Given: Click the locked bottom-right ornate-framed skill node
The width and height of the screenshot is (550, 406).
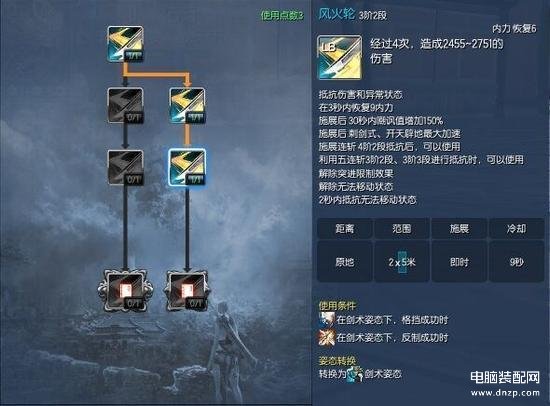Looking at the screenshot, I should point(187,291).
